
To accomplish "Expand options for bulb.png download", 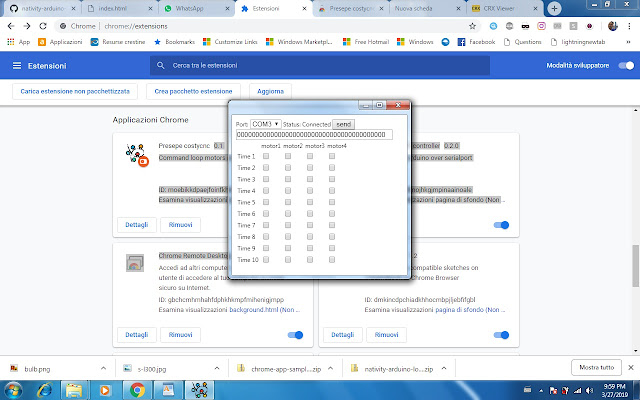I will (x=103, y=368).
